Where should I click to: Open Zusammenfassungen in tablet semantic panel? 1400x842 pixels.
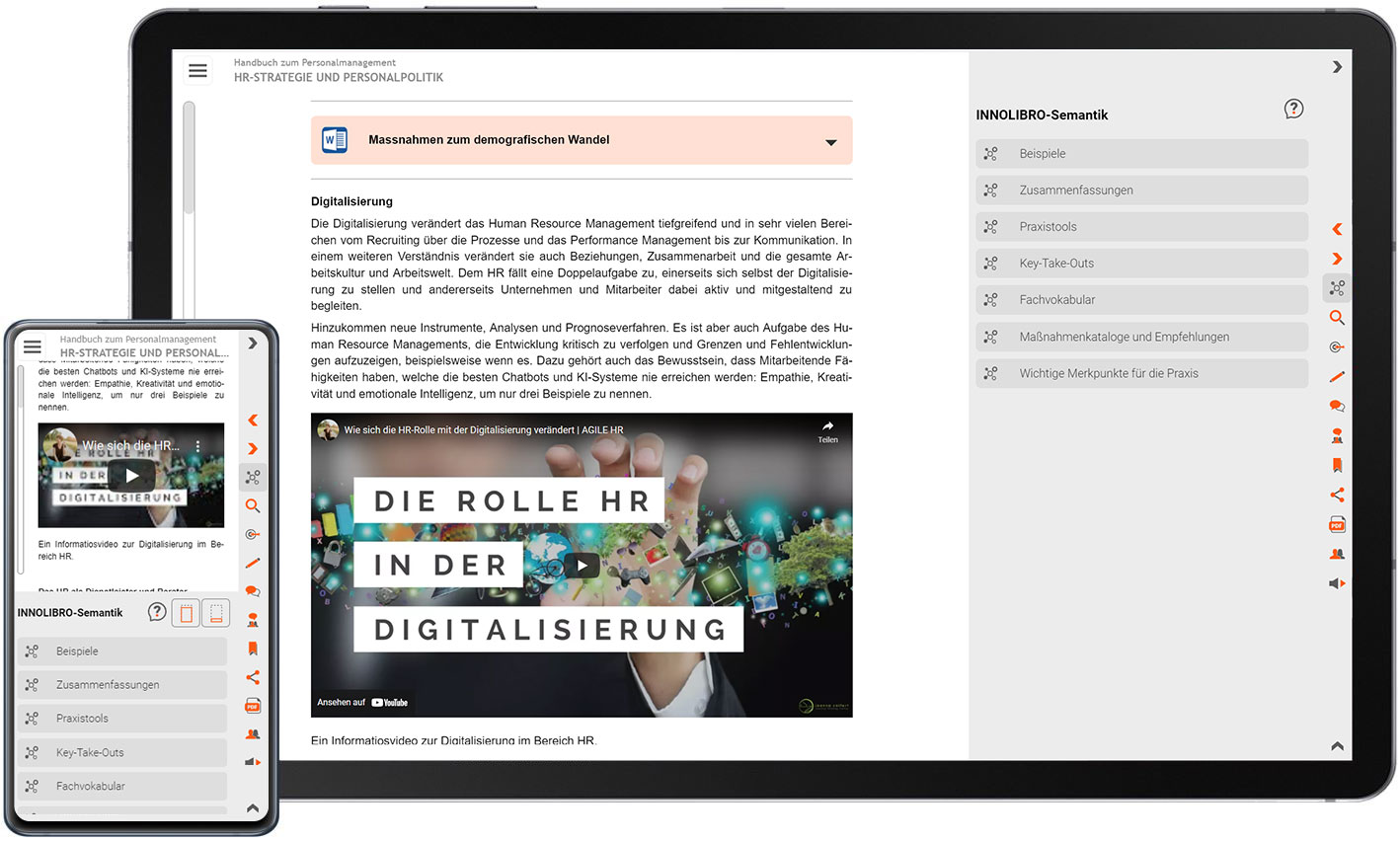pyautogui.click(x=1141, y=190)
